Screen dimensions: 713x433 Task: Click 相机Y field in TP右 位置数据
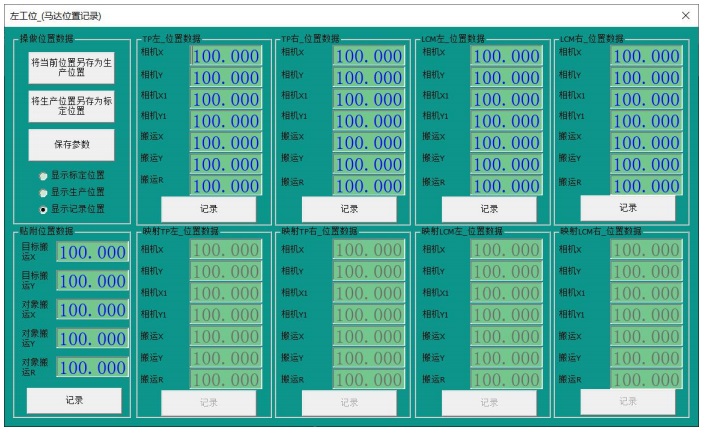coord(367,78)
